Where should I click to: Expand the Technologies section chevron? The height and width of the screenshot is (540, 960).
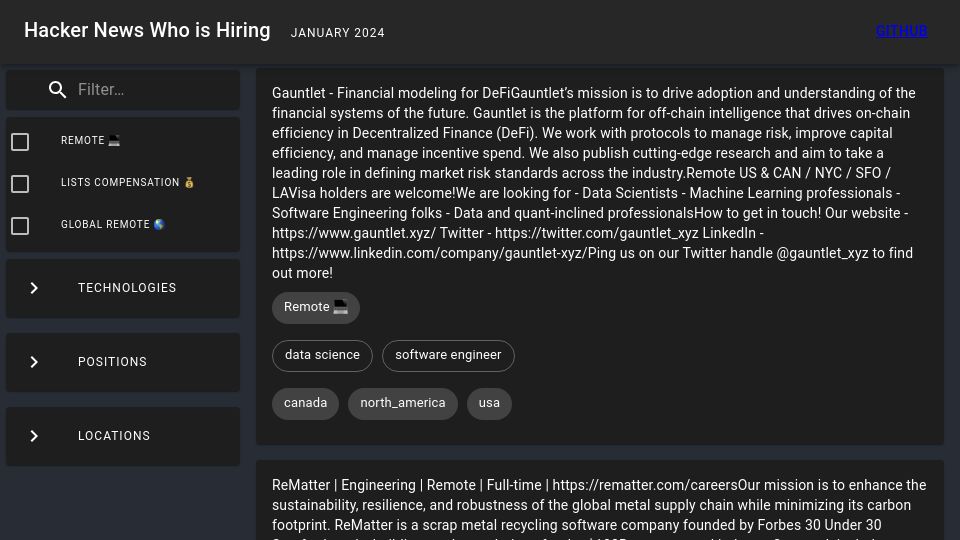[x=34, y=288]
